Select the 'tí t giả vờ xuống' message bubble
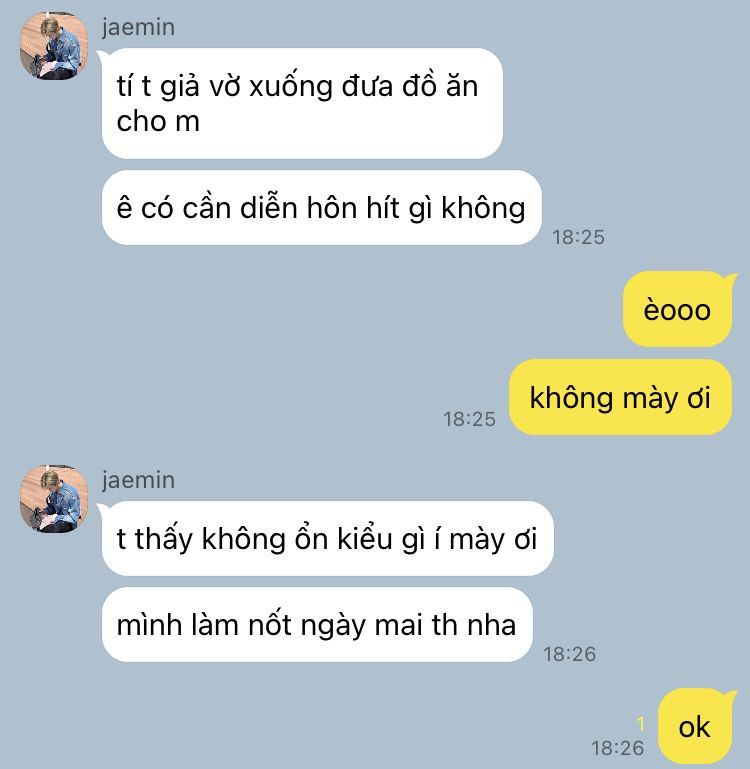 [x=302, y=103]
